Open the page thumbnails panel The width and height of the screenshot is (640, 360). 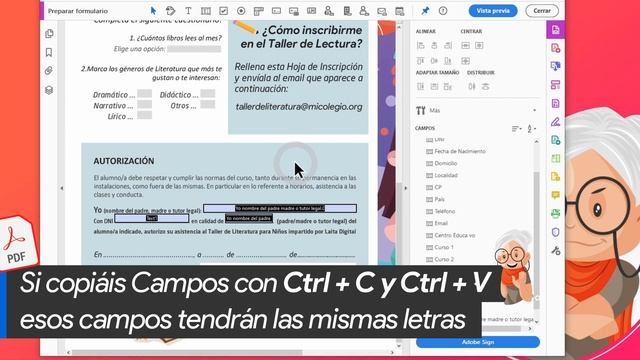click(x=49, y=33)
